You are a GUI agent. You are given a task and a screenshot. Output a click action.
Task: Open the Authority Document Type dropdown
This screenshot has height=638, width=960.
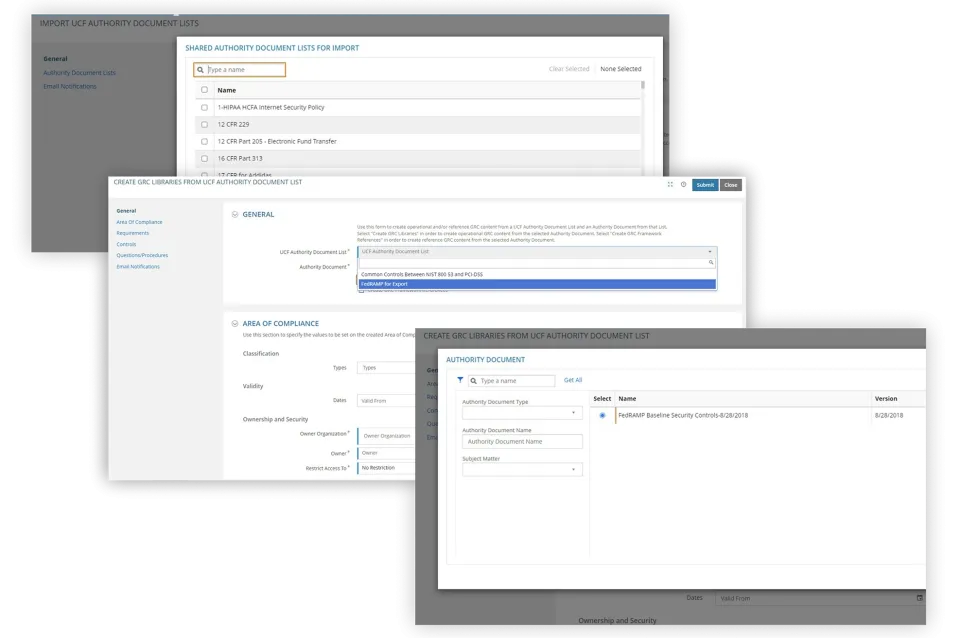[x=522, y=412]
